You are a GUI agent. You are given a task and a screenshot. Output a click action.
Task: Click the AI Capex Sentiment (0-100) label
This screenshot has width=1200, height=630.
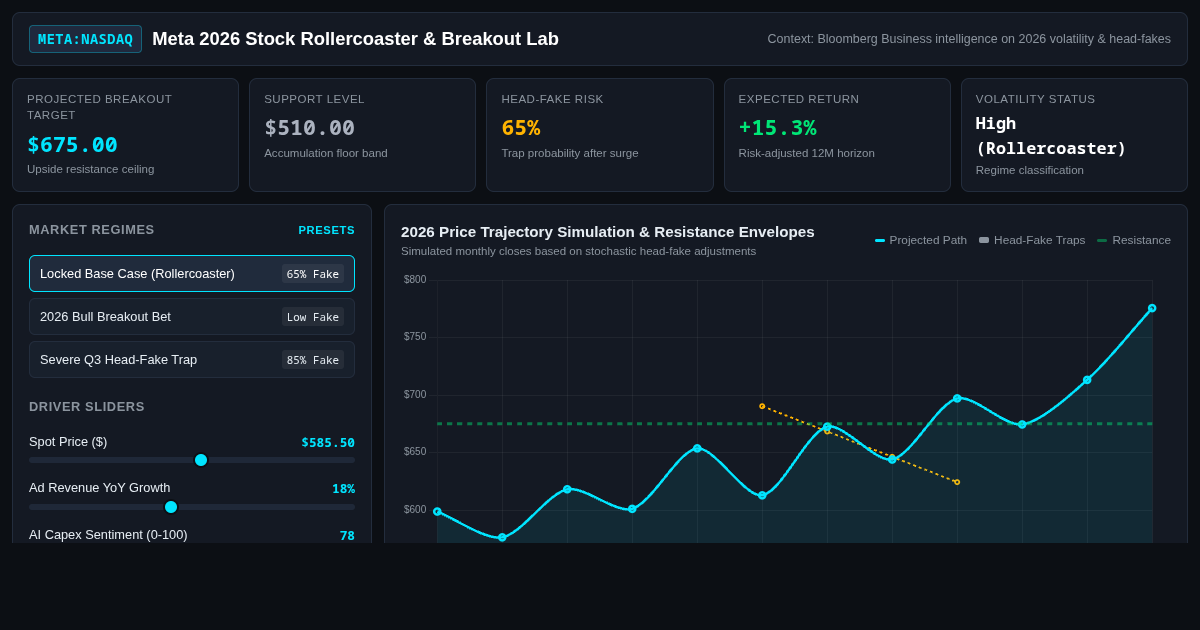[108, 535]
